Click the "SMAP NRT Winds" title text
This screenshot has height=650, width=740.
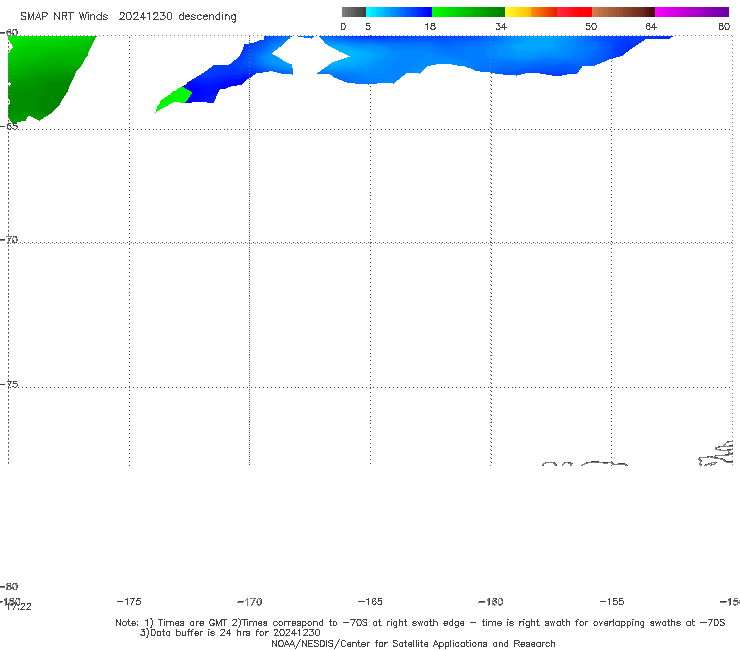point(64,17)
